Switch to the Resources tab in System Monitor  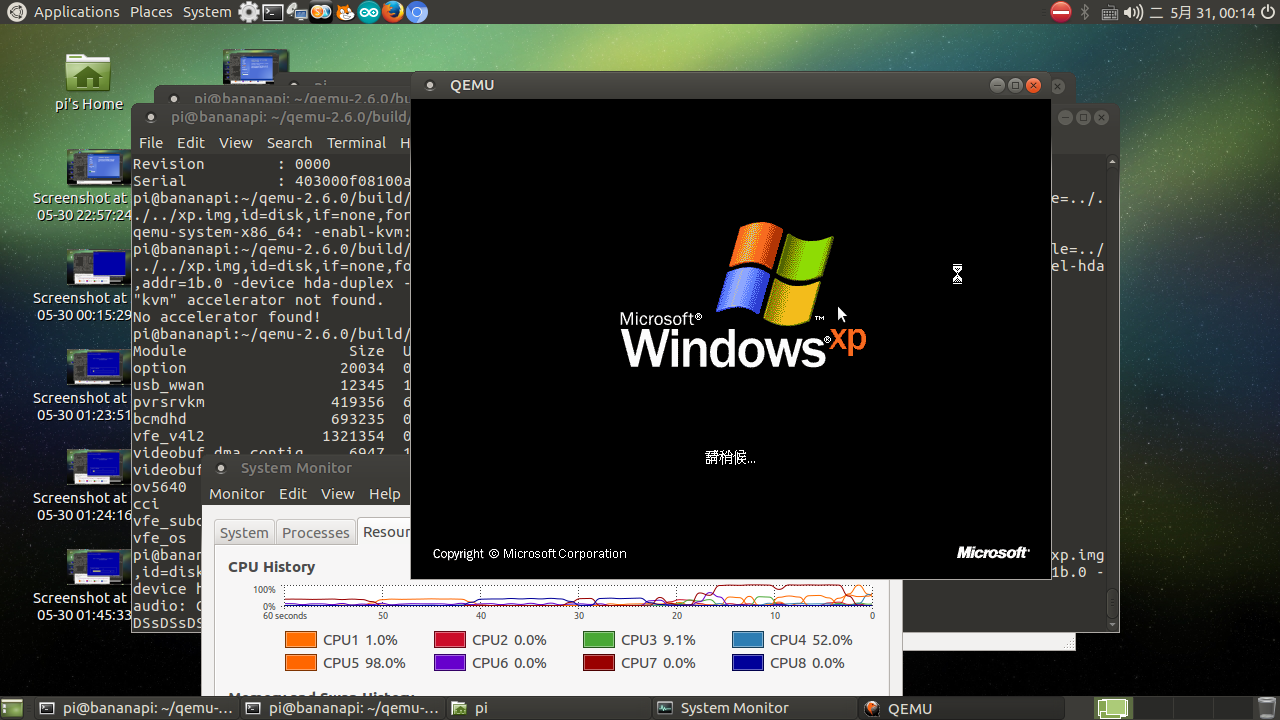385,532
